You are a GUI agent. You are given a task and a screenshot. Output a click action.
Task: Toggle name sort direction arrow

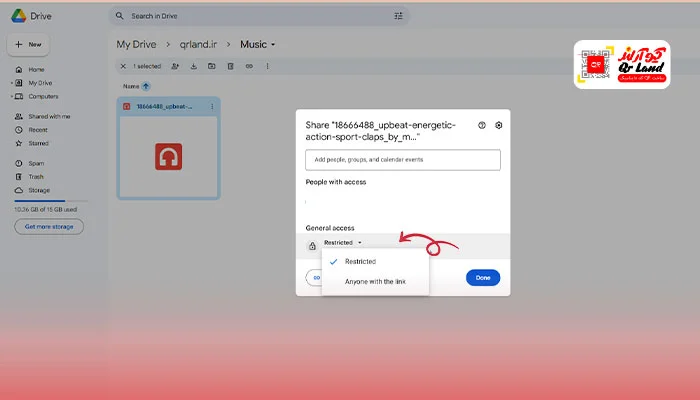click(x=149, y=86)
